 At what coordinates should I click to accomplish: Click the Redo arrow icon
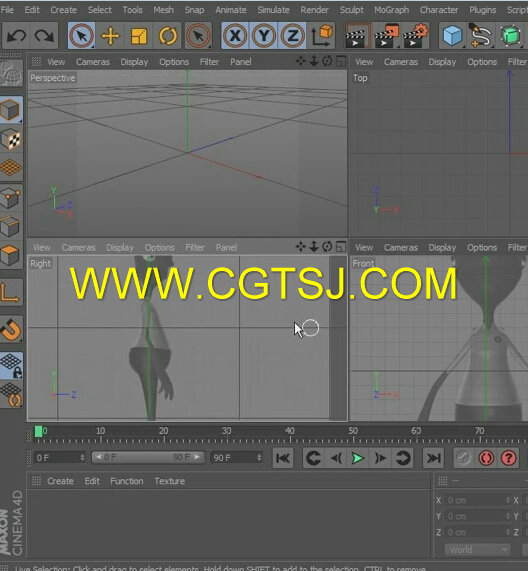(44, 36)
